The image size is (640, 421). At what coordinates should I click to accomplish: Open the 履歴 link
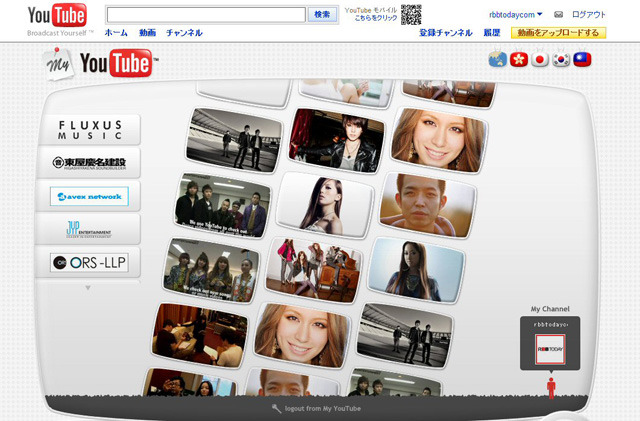pyautogui.click(x=492, y=33)
